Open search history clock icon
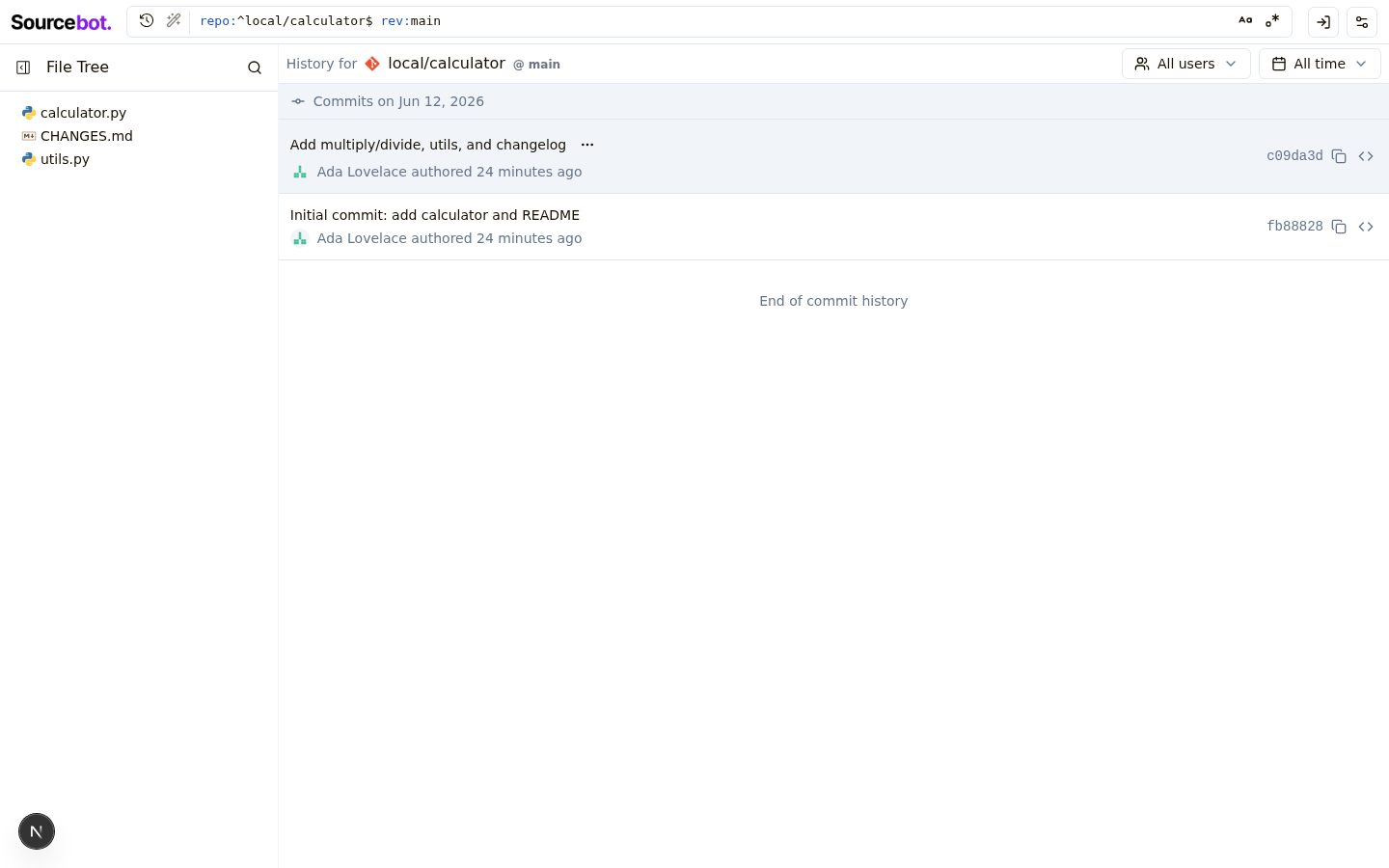The image size is (1389, 868). point(147,20)
